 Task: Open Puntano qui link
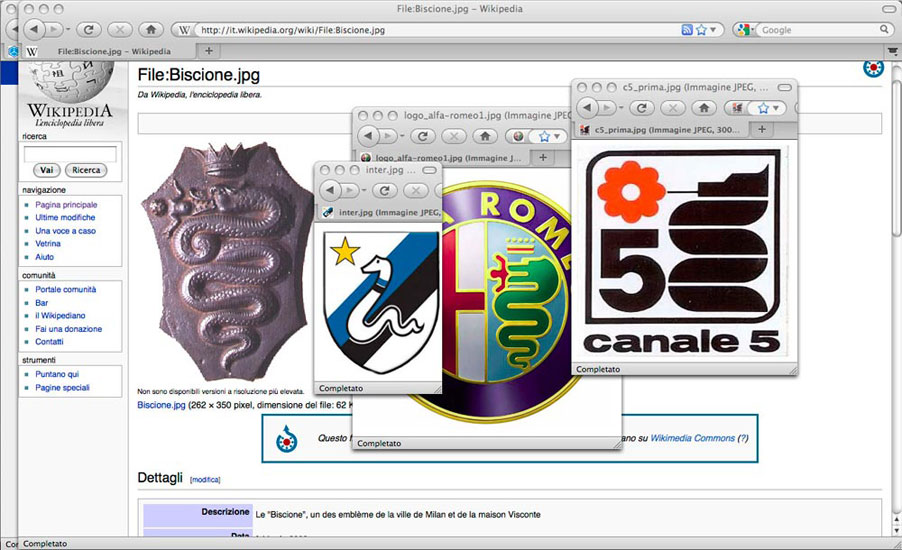point(57,374)
